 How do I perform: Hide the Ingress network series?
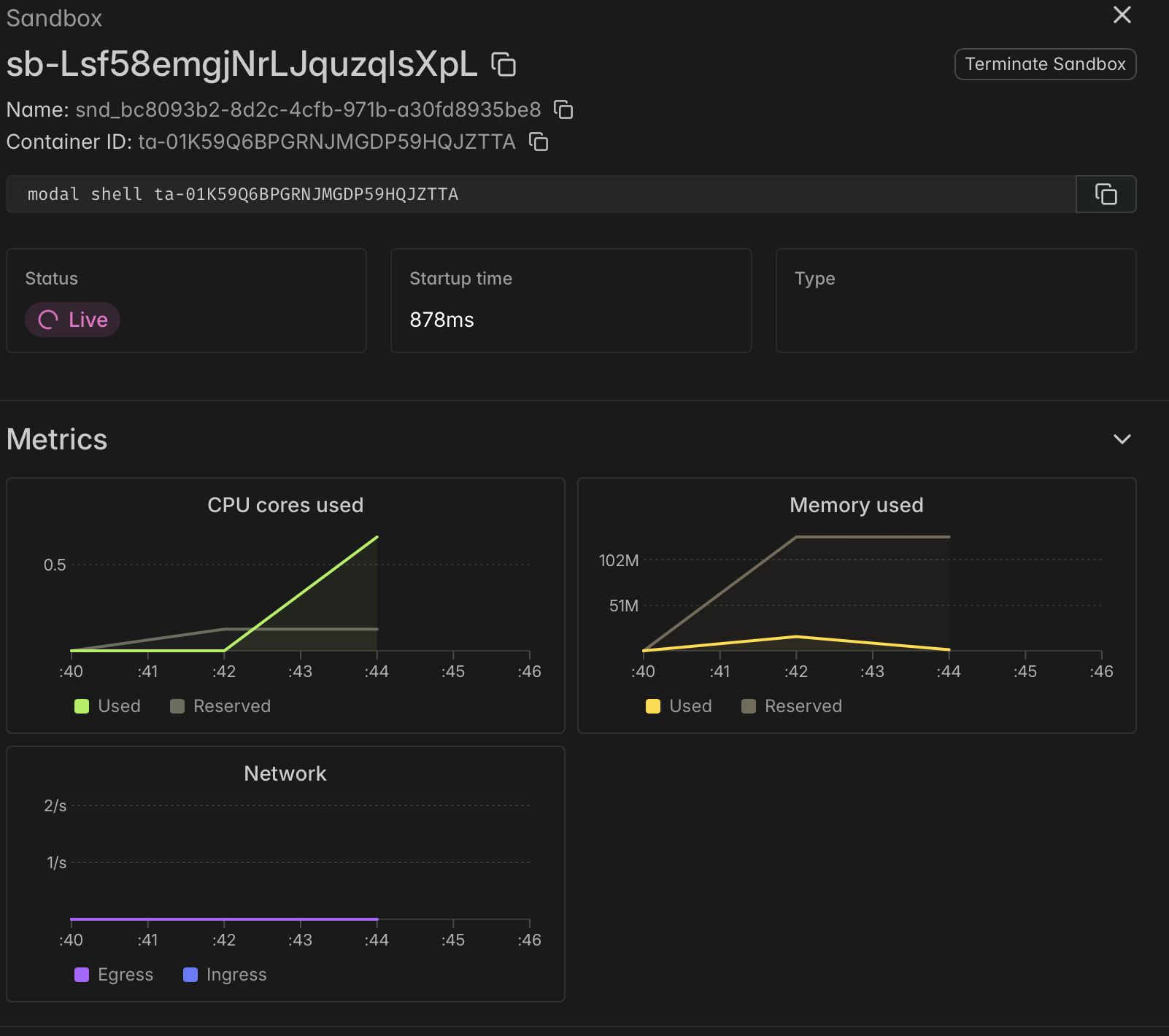tap(225, 975)
